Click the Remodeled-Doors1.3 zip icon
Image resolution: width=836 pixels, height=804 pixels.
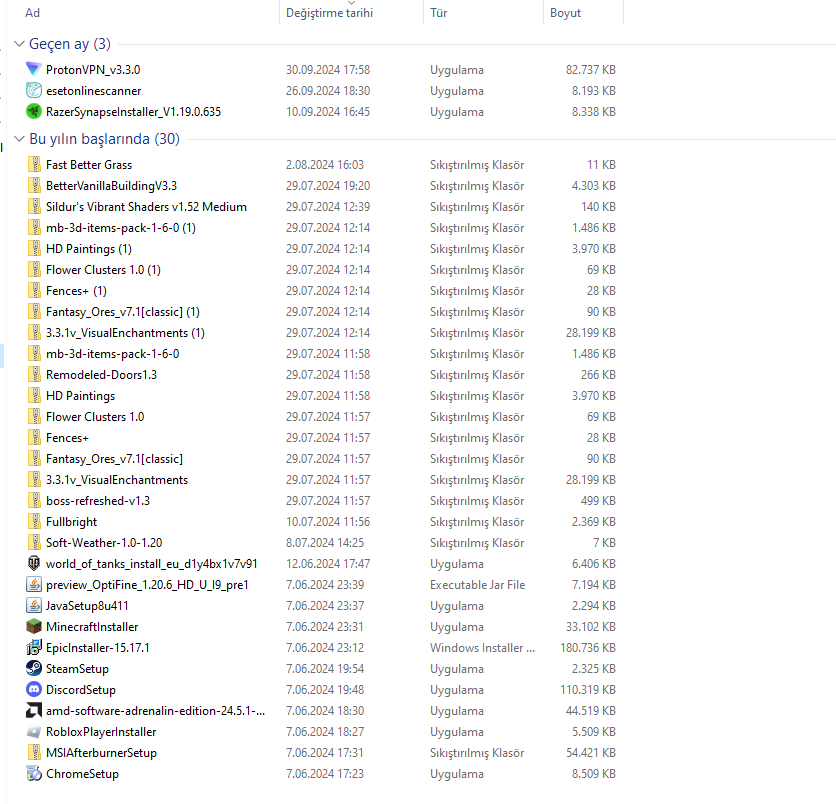tap(34, 375)
